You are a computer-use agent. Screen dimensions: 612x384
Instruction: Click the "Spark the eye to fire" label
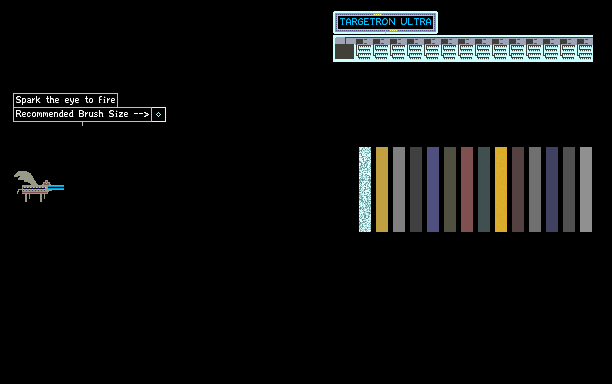65,100
